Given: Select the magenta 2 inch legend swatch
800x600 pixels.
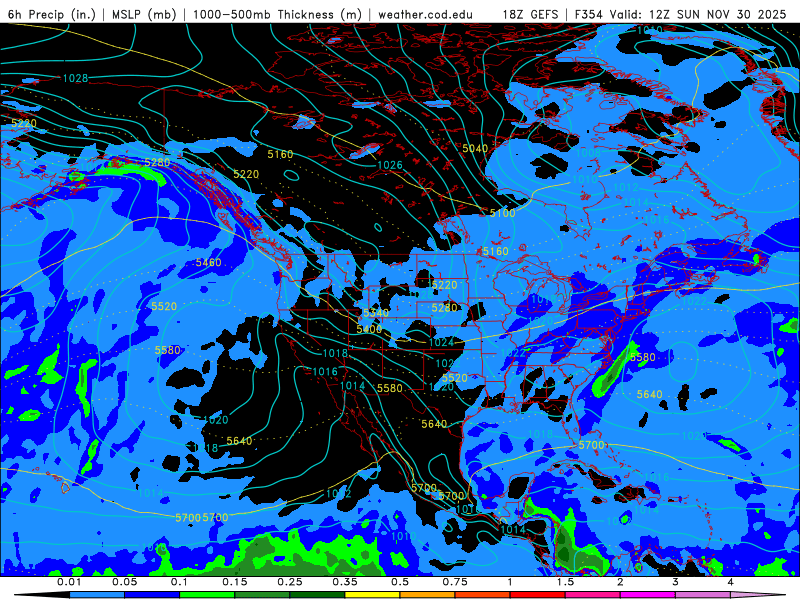Looking at the screenshot, I should 648,595.
